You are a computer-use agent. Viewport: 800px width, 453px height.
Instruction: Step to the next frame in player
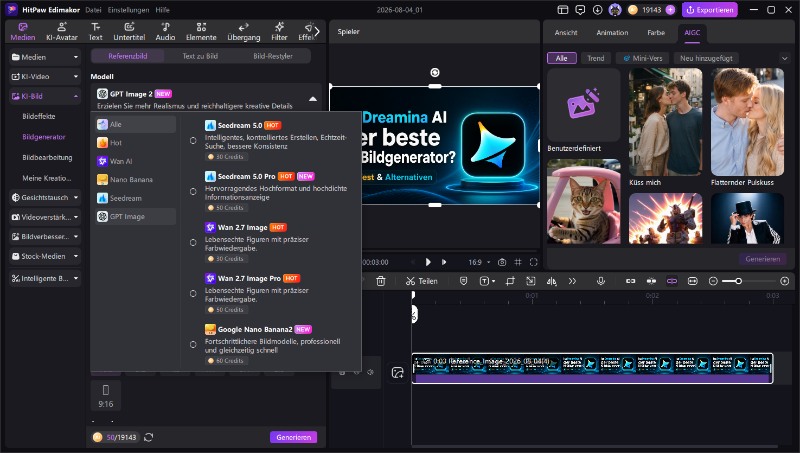pos(444,262)
